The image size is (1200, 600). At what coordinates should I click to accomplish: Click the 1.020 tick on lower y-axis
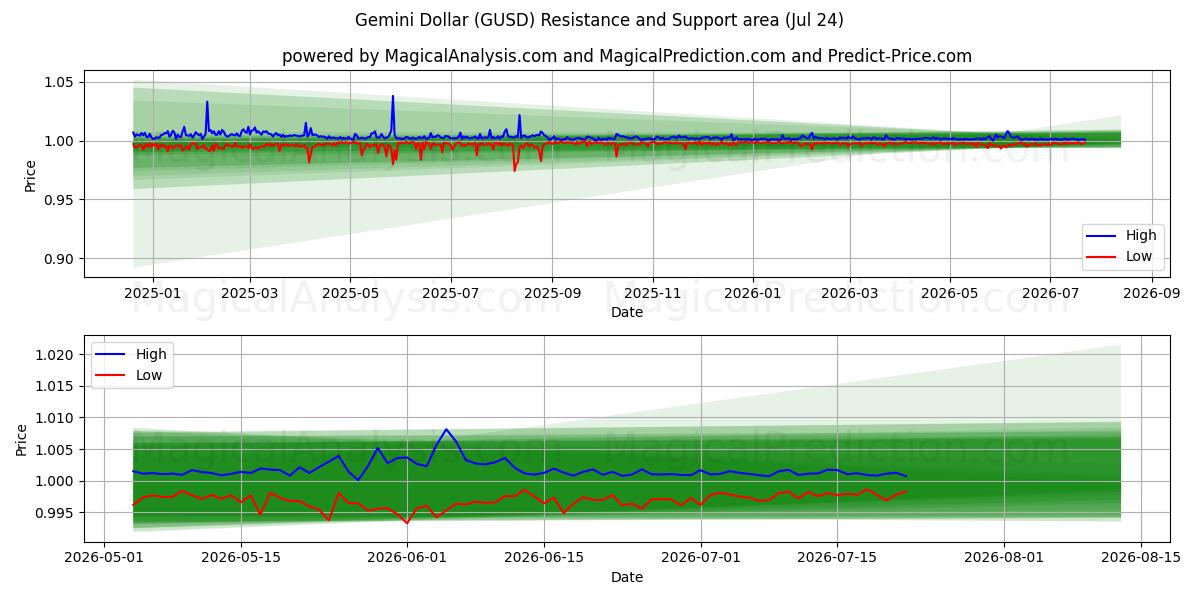tap(55, 355)
